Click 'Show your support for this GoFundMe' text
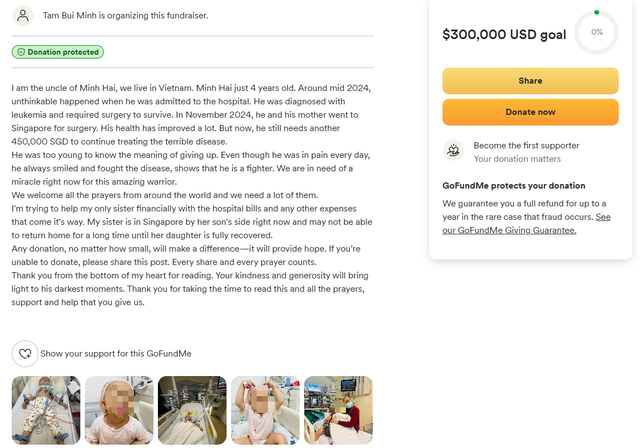The width and height of the screenshot is (640, 448). 115,354
